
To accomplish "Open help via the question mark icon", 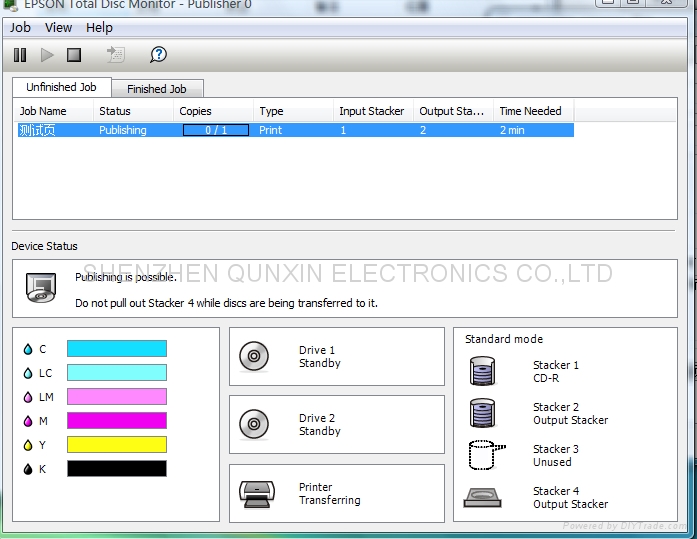I will [x=158, y=55].
